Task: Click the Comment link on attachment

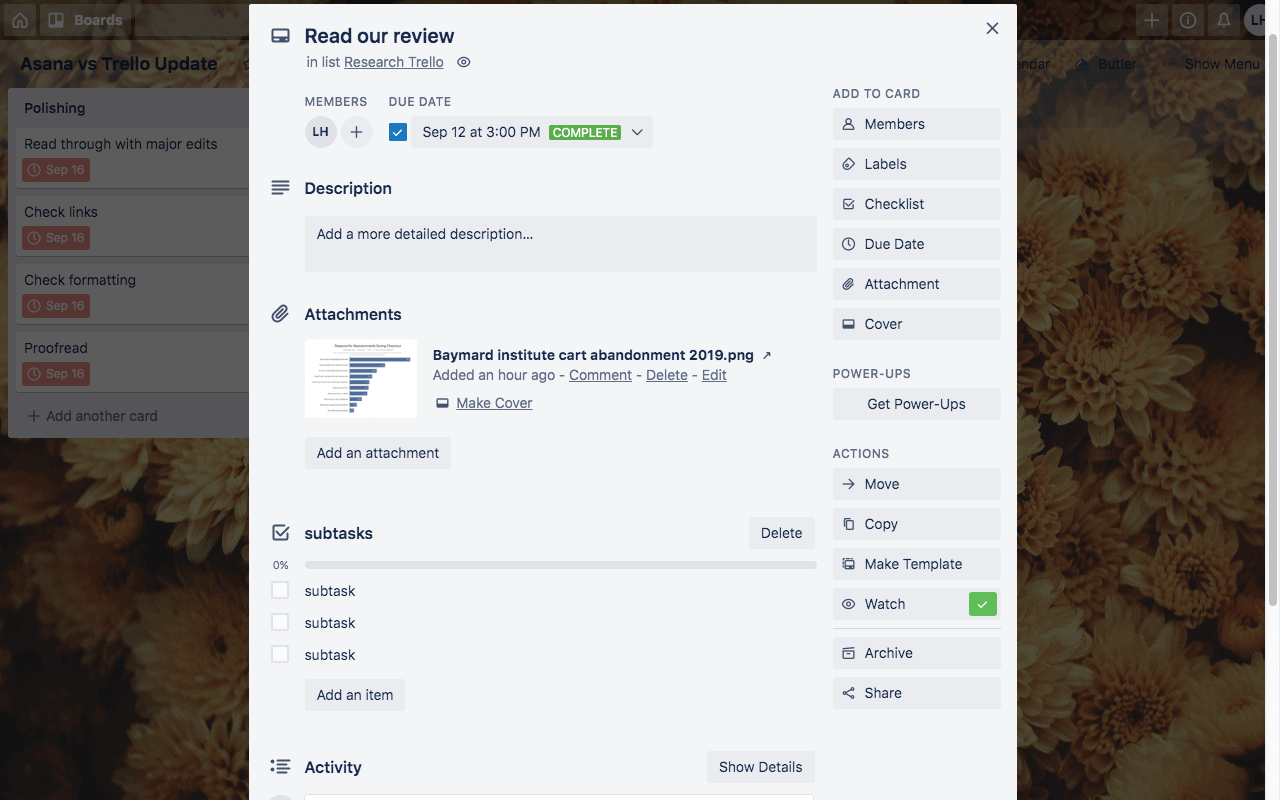Action: coord(600,375)
